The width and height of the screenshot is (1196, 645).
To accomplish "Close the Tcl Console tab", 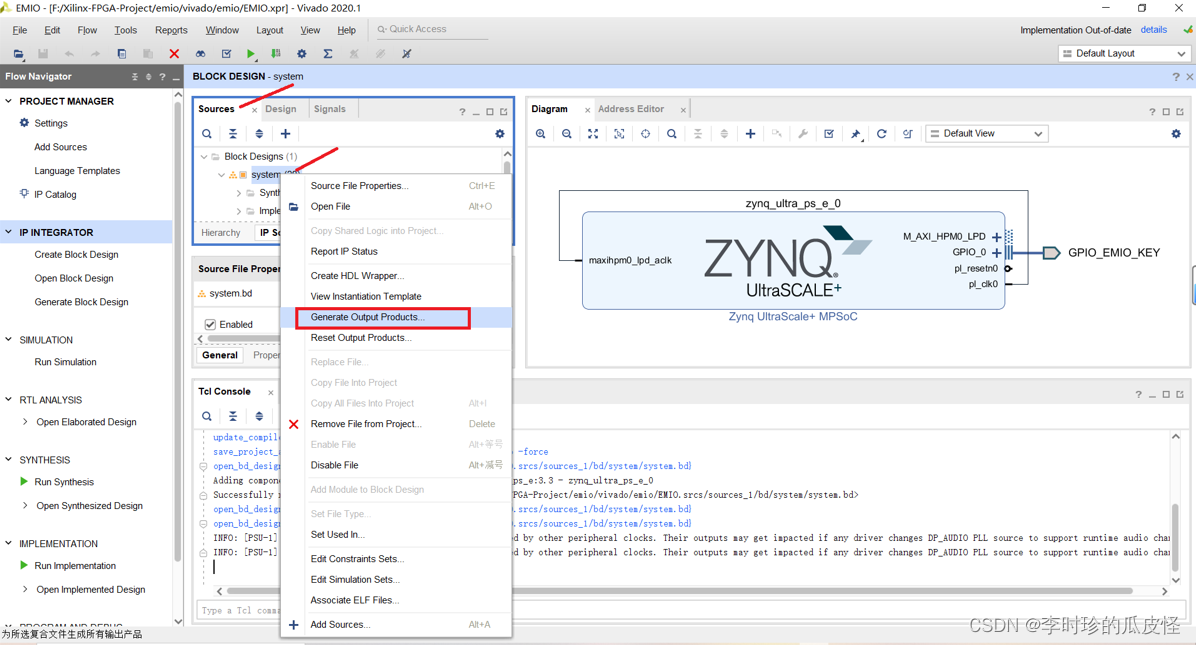I will click(x=270, y=392).
